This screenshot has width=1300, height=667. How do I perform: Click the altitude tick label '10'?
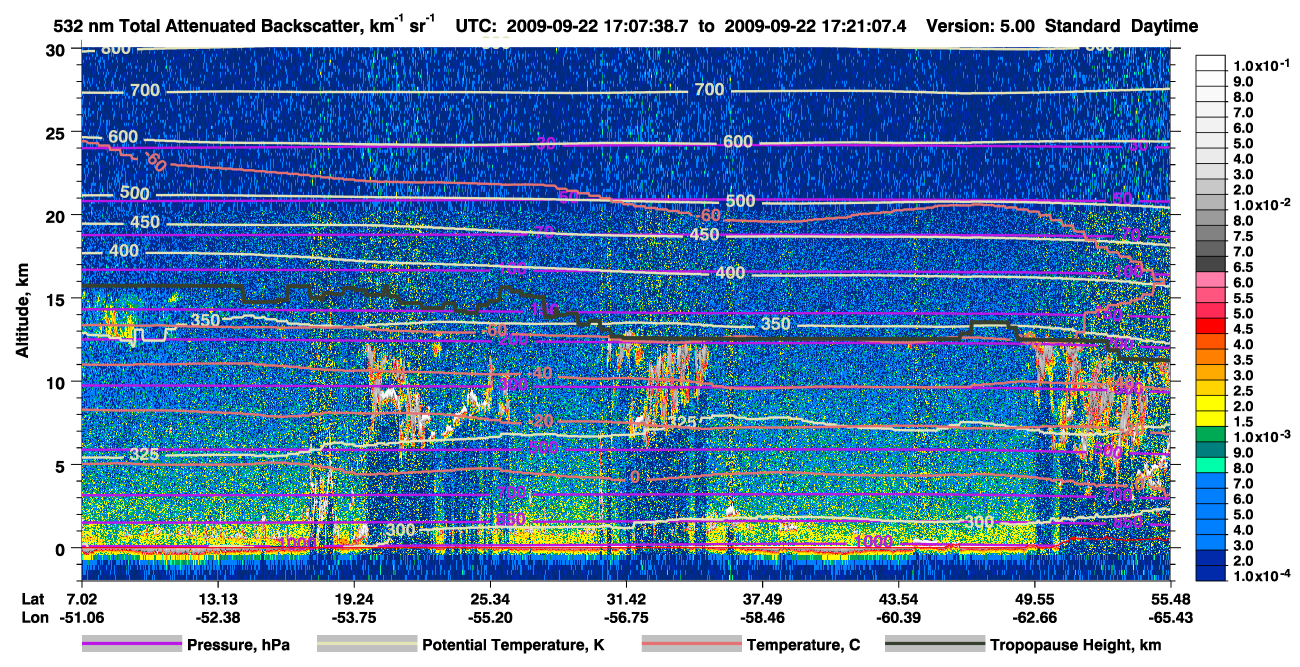point(58,382)
